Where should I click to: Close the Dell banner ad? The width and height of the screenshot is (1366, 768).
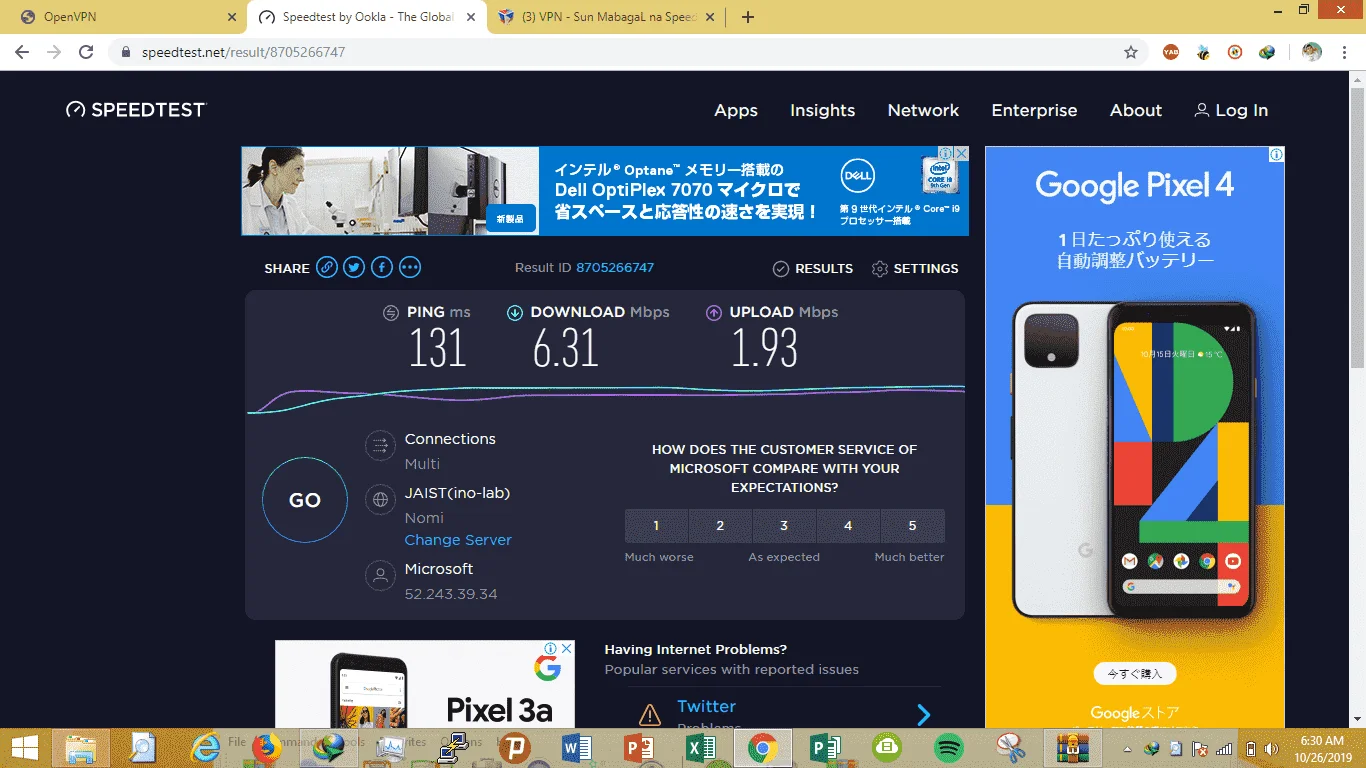tap(961, 154)
